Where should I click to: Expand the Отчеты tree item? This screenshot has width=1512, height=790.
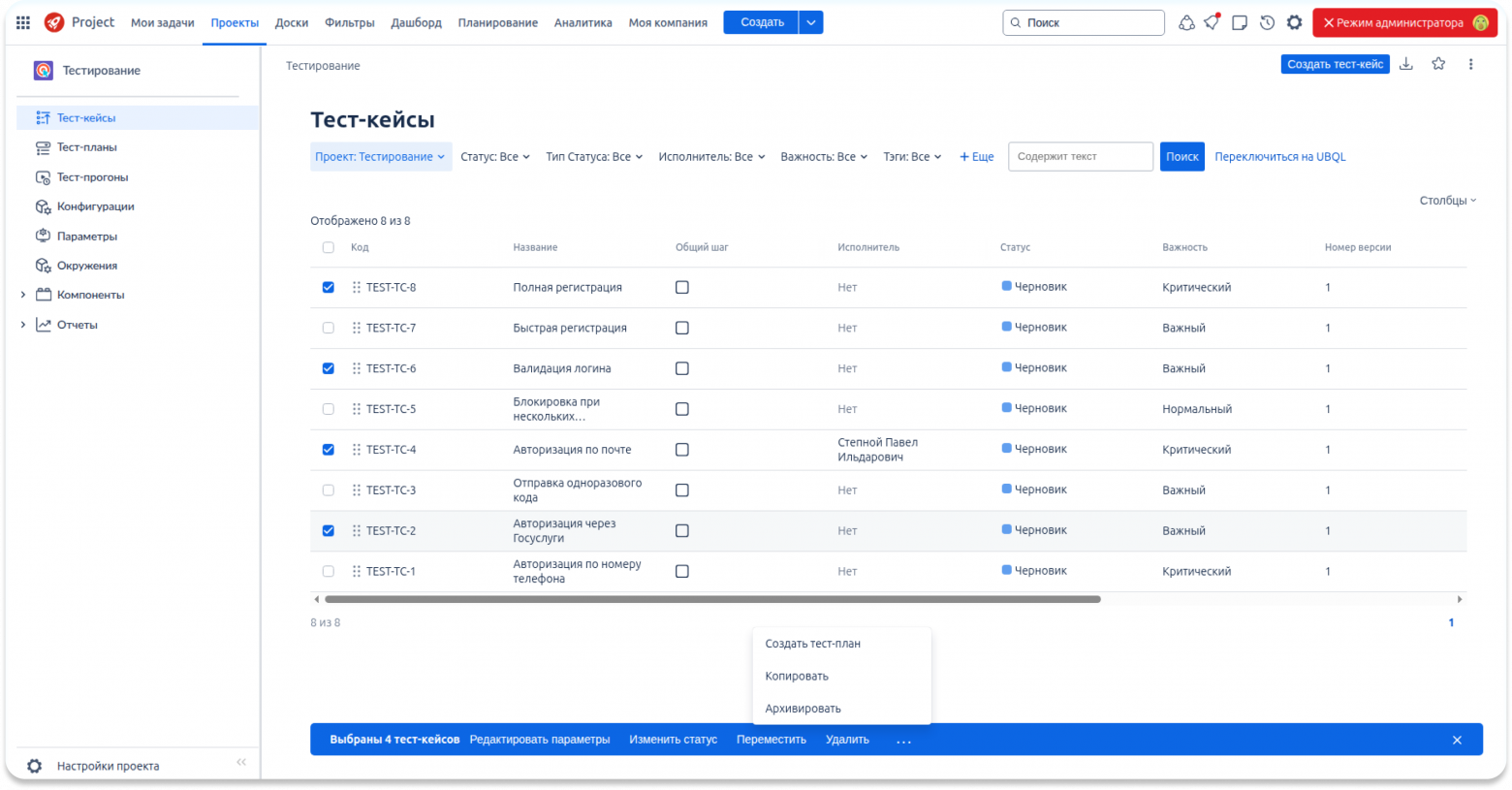click(23, 325)
